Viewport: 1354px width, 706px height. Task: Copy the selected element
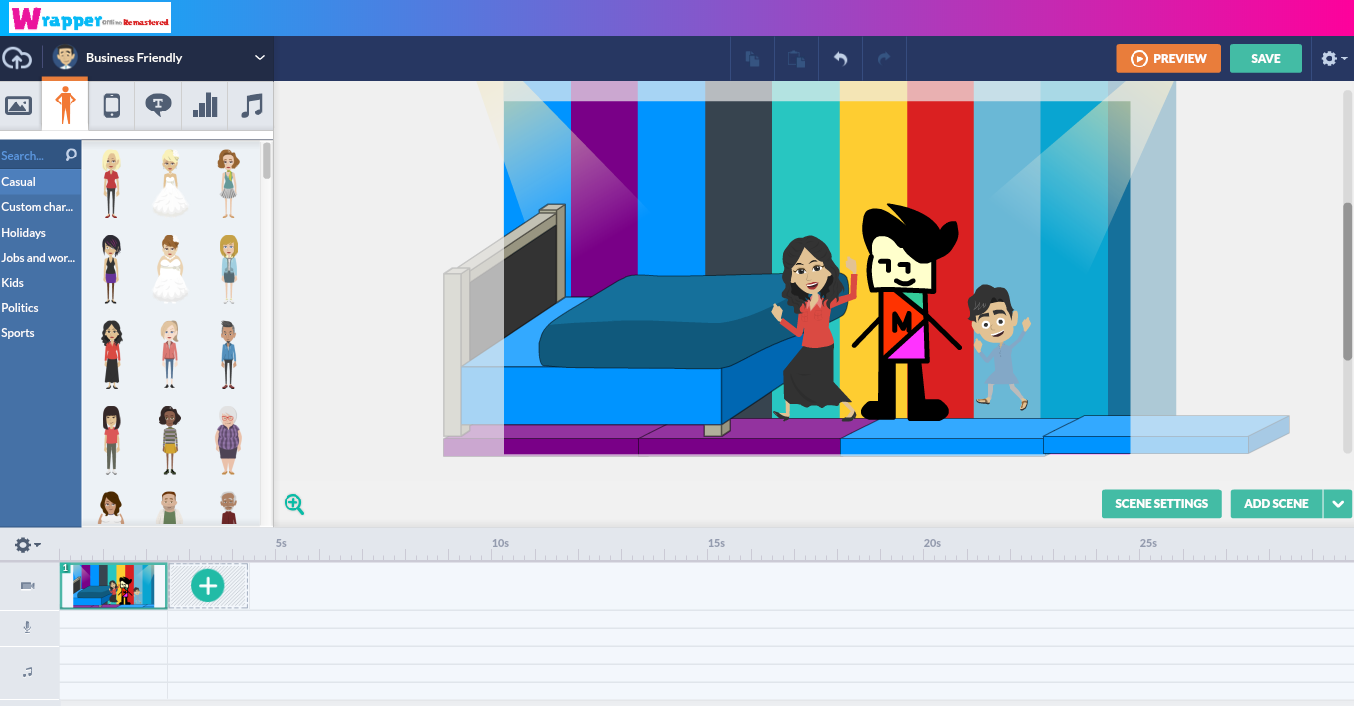752,58
